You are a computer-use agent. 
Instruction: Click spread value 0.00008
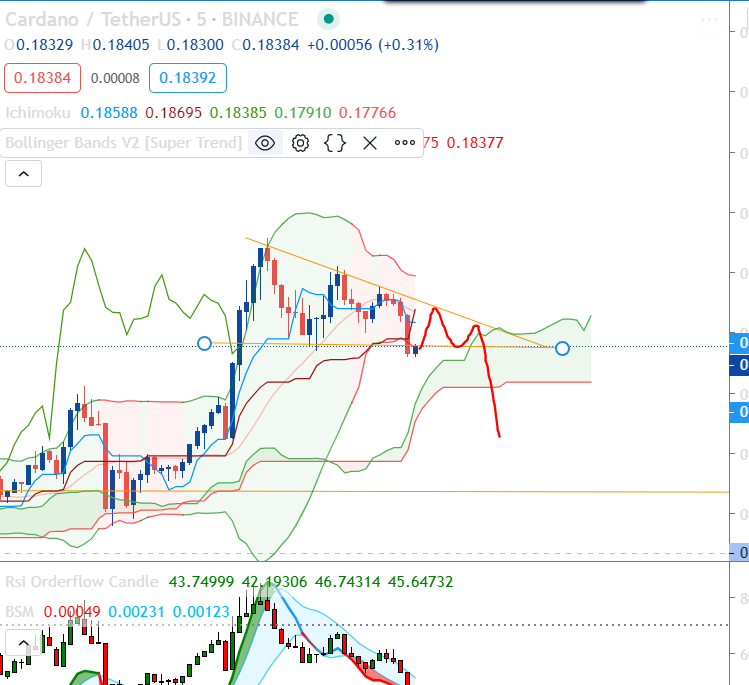(x=115, y=78)
